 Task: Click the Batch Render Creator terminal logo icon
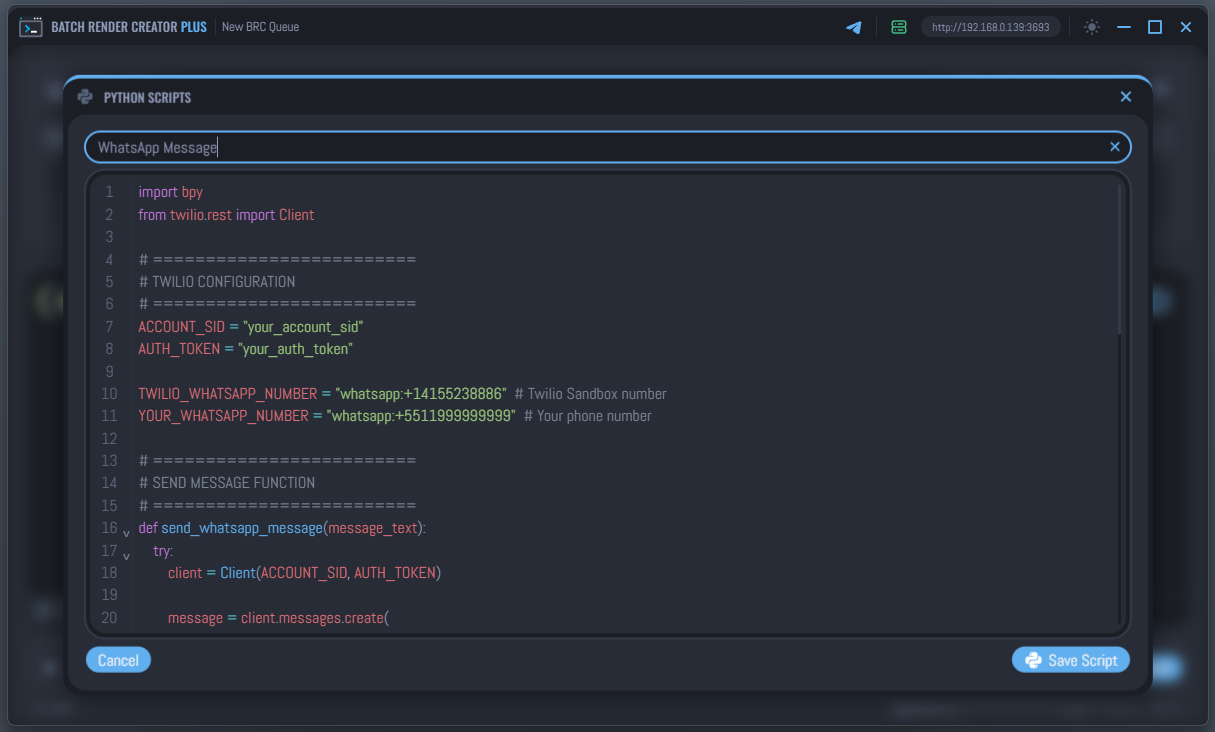[31, 27]
